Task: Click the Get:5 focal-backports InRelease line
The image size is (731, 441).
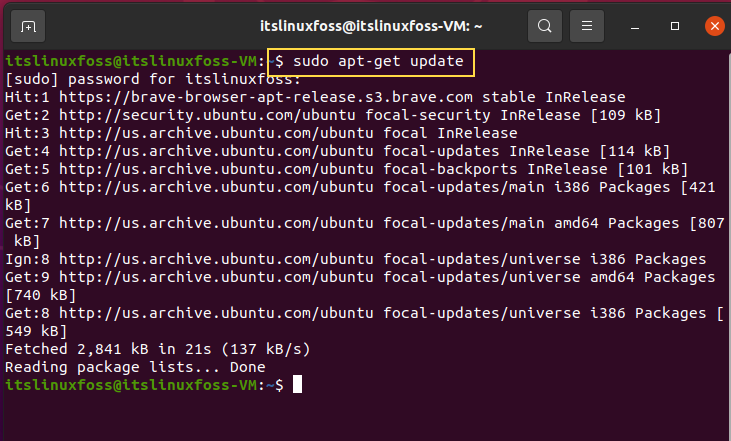Action: (x=346, y=169)
